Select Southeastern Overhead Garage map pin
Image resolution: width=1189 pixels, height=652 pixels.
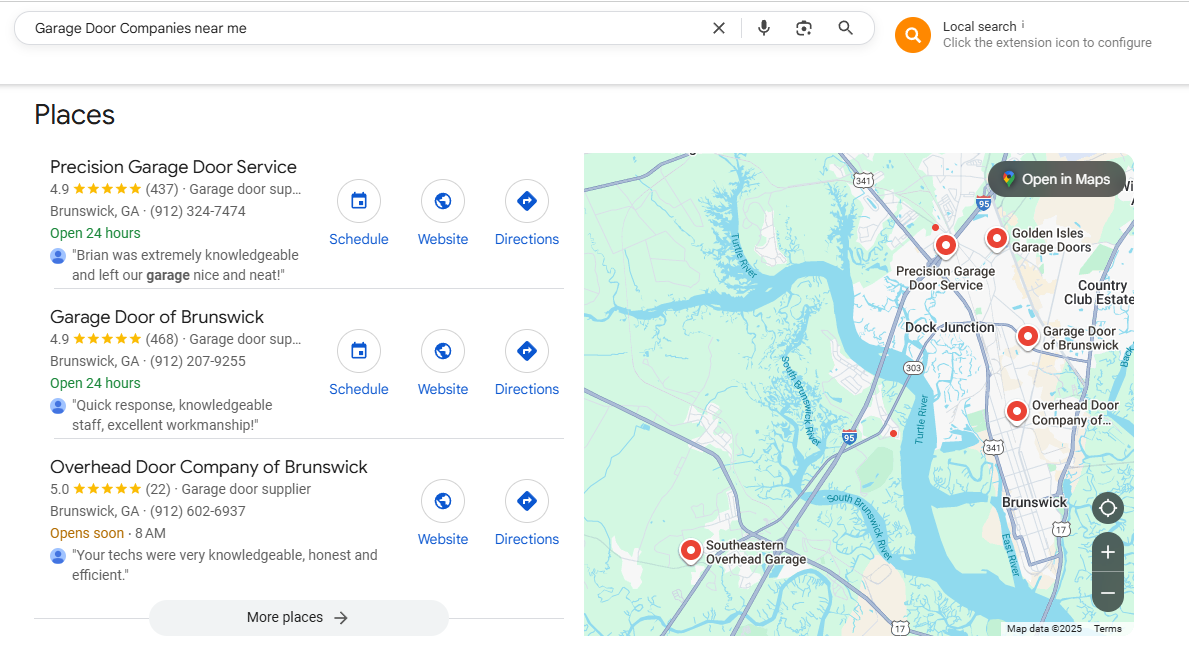[x=690, y=549]
